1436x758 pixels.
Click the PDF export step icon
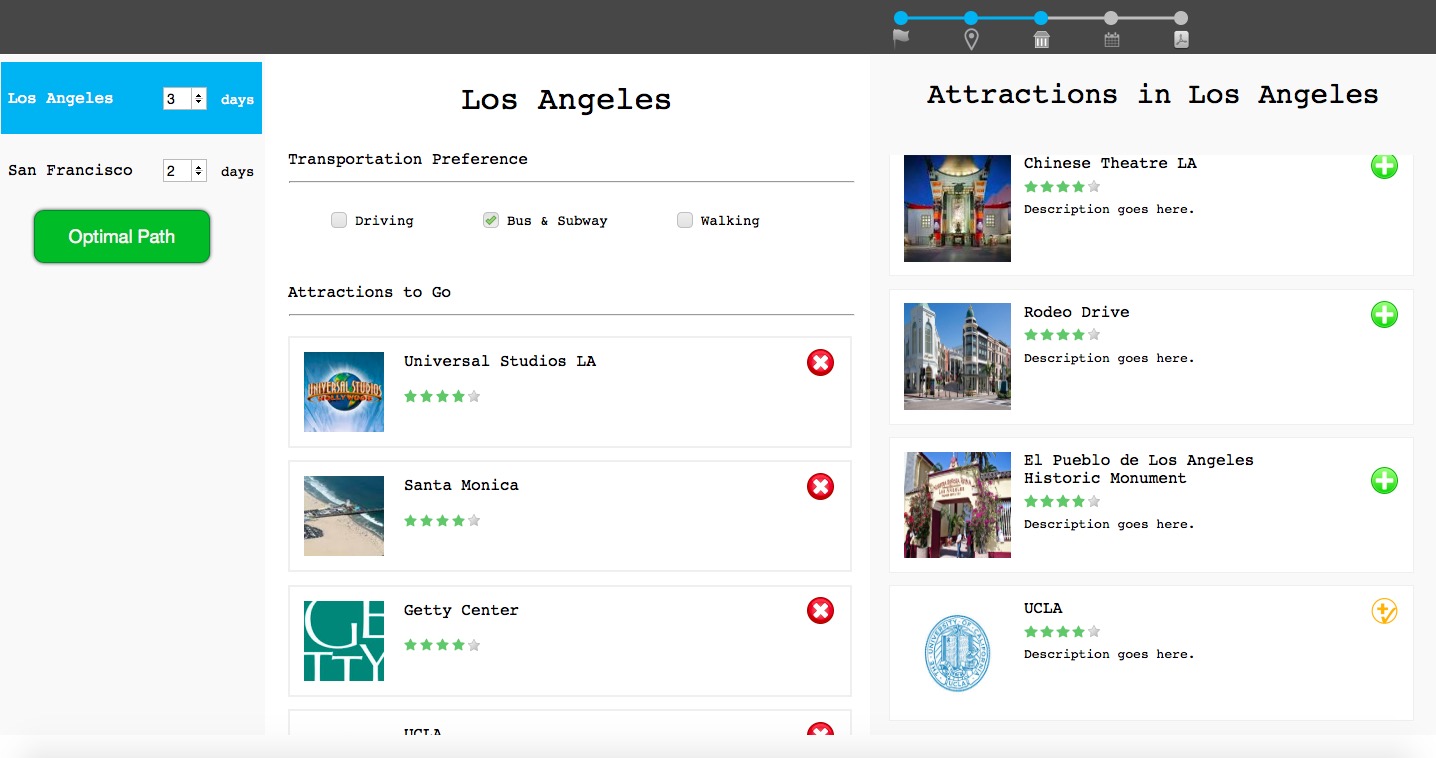[1181, 40]
